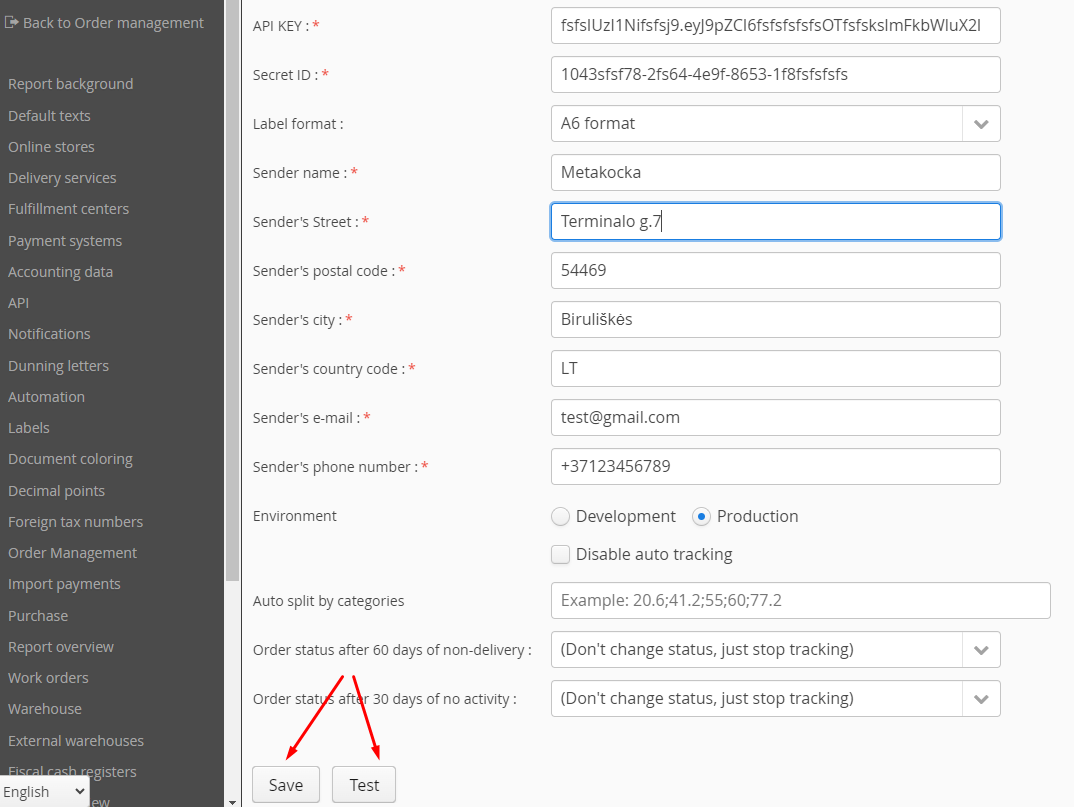Open Fiscal cash registers
Image resolution: width=1074 pixels, height=807 pixels.
tap(72, 771)
